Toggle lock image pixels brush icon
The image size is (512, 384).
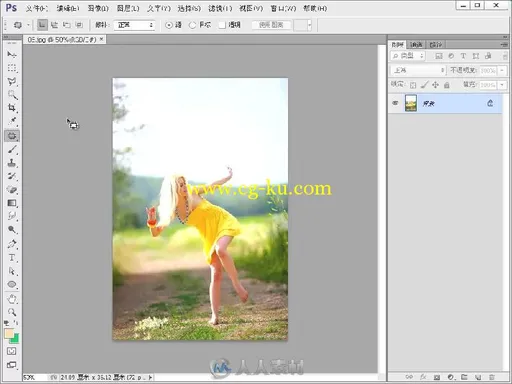click(424, 85)
